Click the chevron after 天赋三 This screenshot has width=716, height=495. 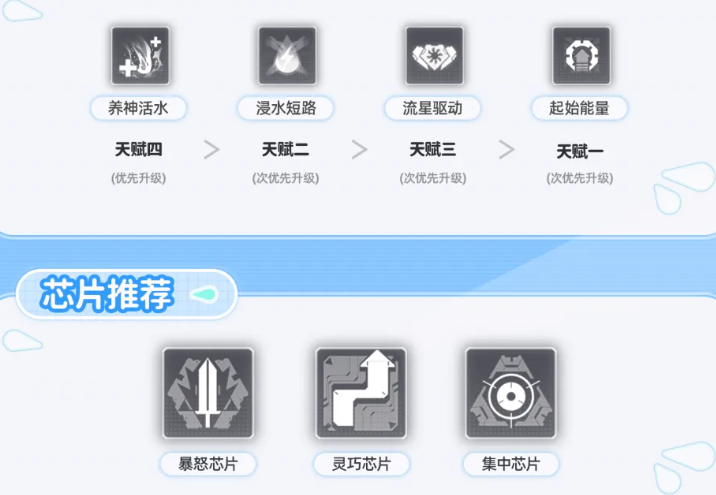coord(507,150)
